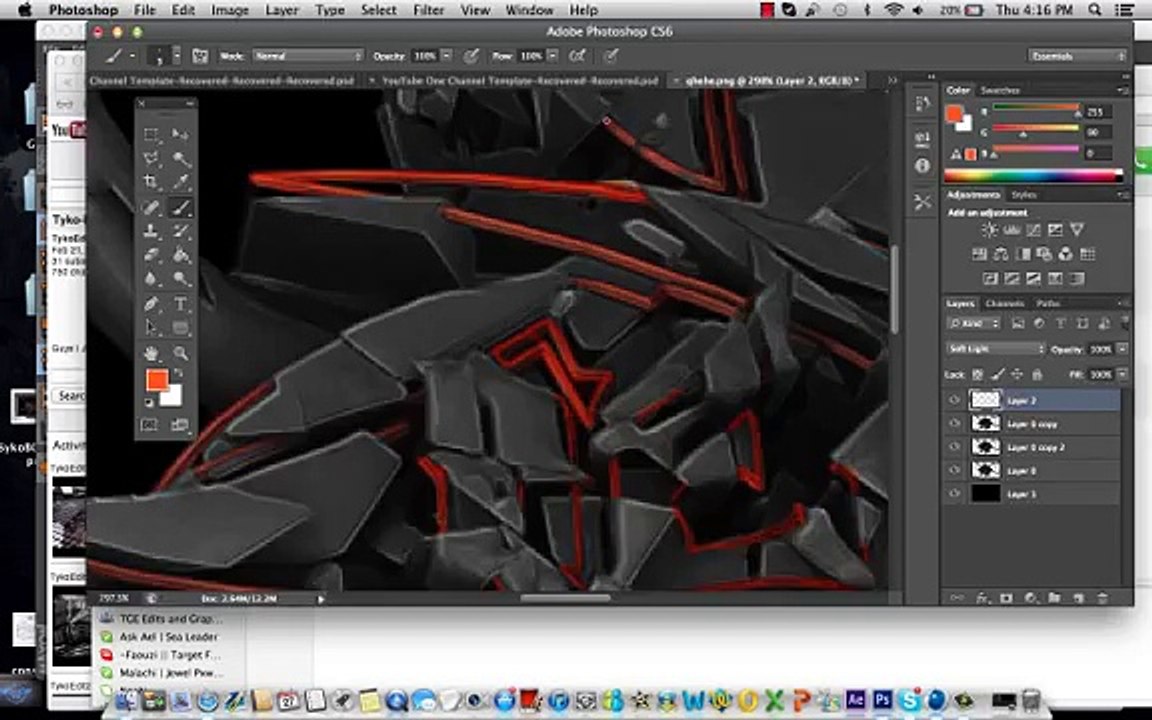Screen dimensions: 1152x720
Task: Pick a color from the spectrum ramp
Action: pos(1034,176)
